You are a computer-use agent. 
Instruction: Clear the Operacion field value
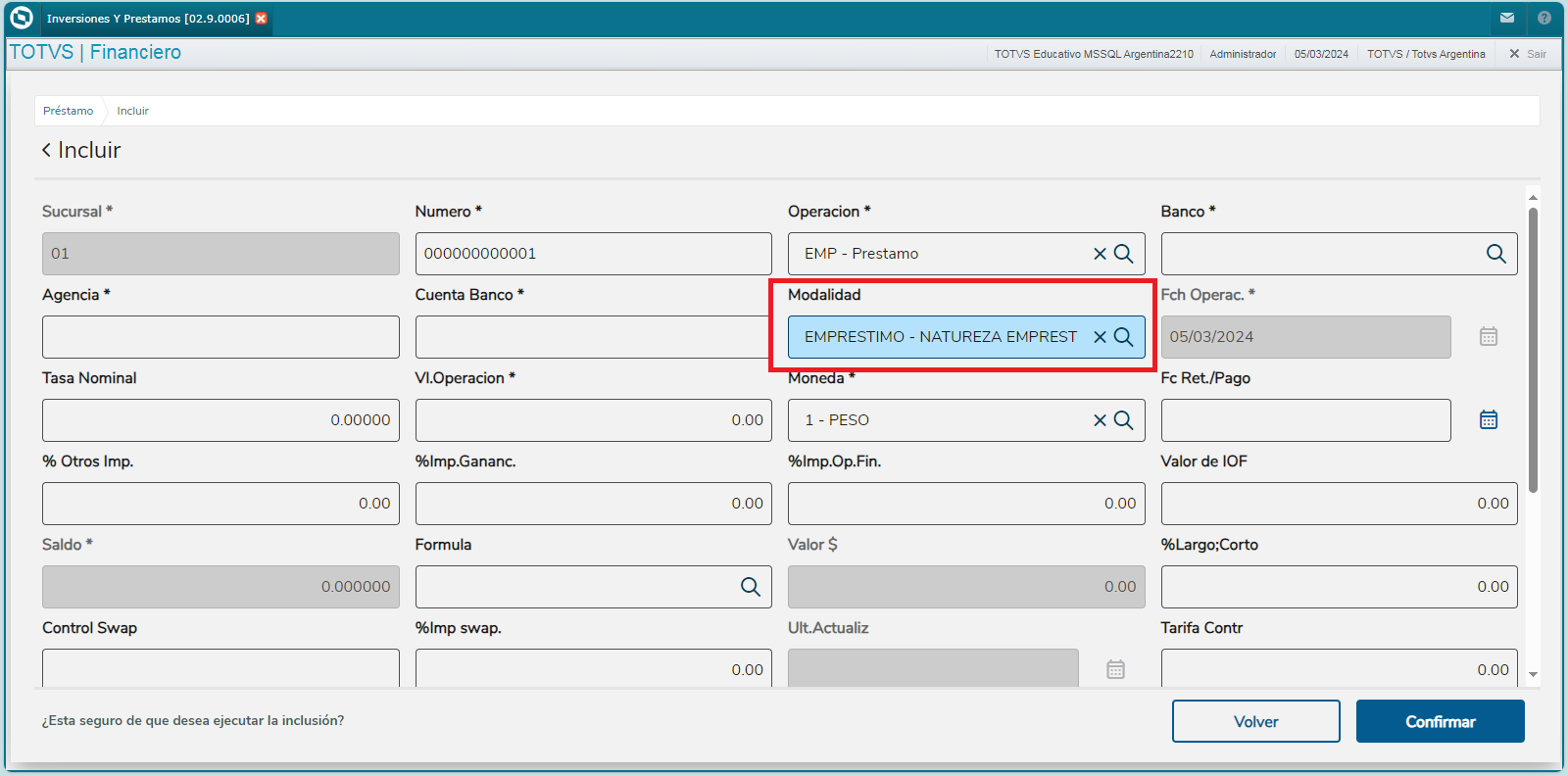(1100, 254)
